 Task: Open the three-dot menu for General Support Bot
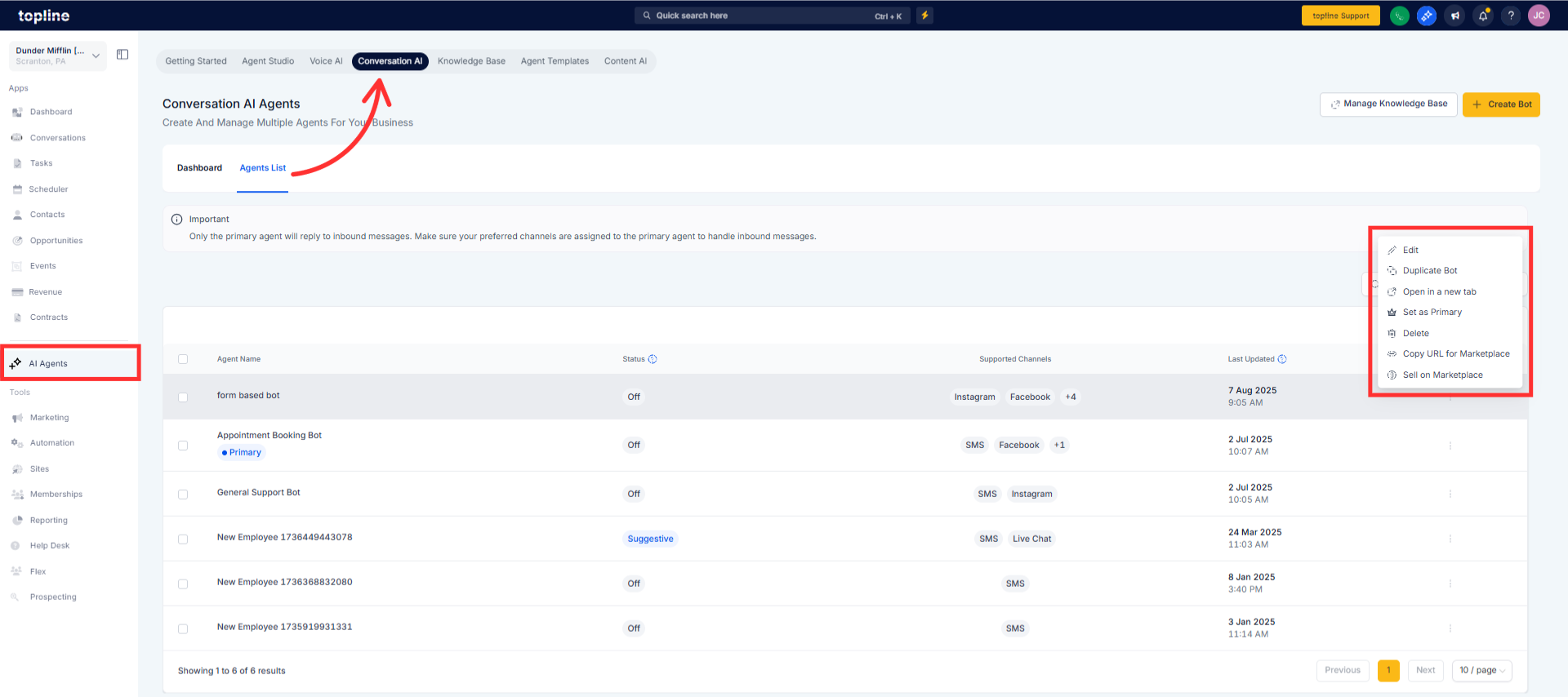pyautogui.click(x=1450, y=495)
